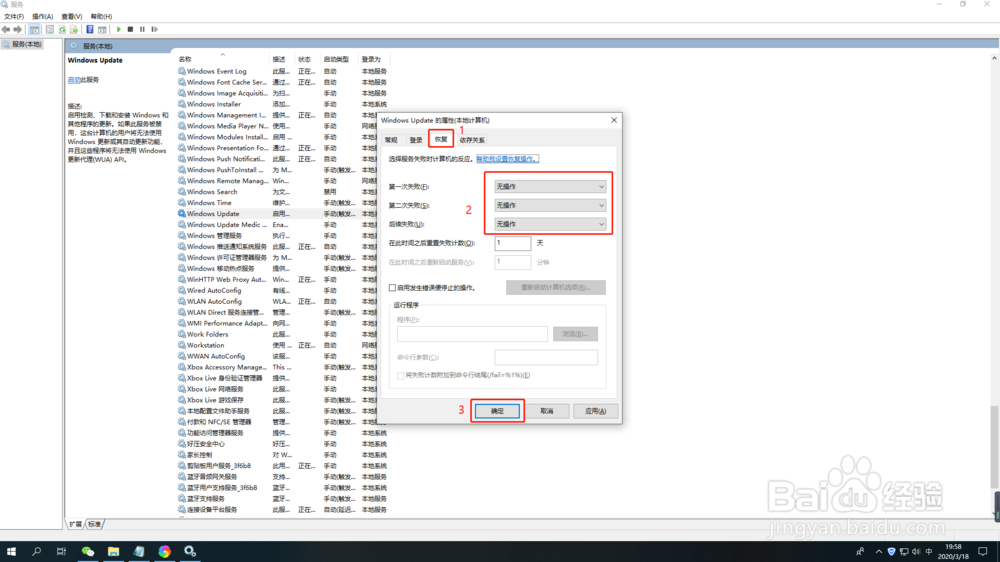Viewport: 1000px width, 562px height.
Task: Open WeChat from taskbar
Action: click(x=88, y=551)
